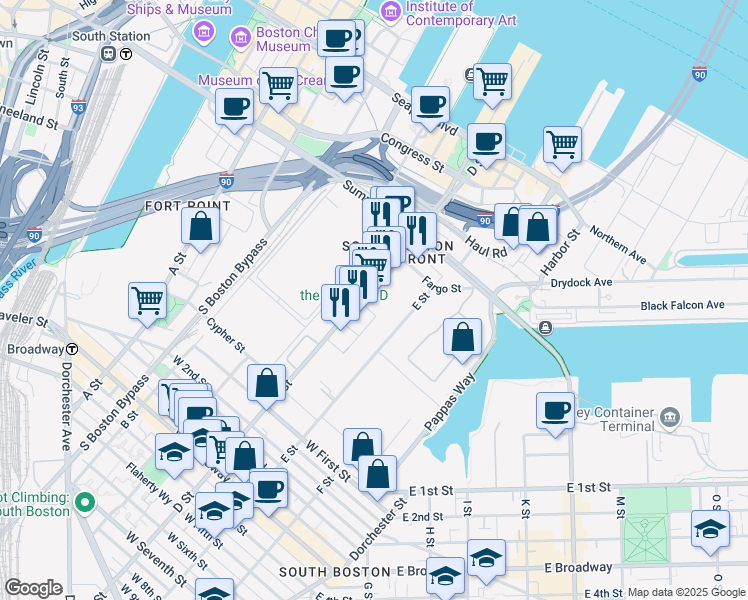Open the Google logo link
The width and height of the screenshot is (748, 600).
[33, 588]
